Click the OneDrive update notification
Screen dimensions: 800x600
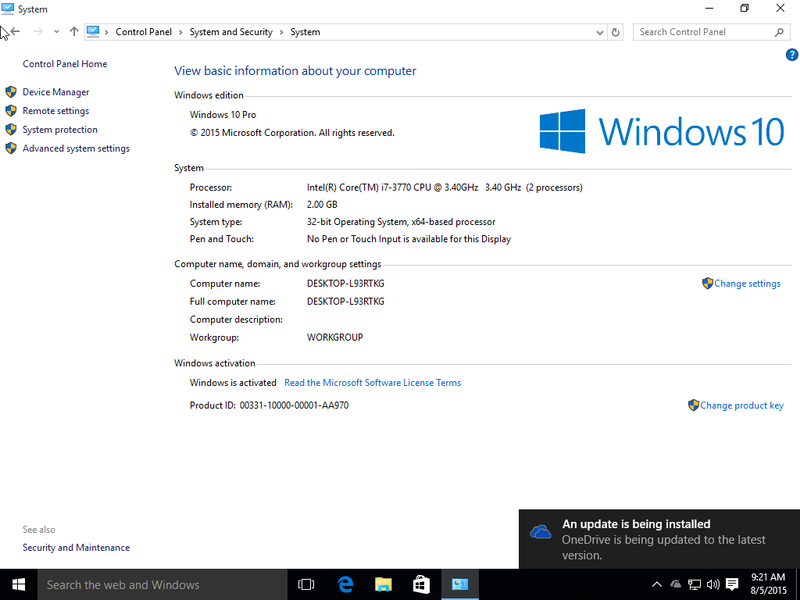pos(659,539)
